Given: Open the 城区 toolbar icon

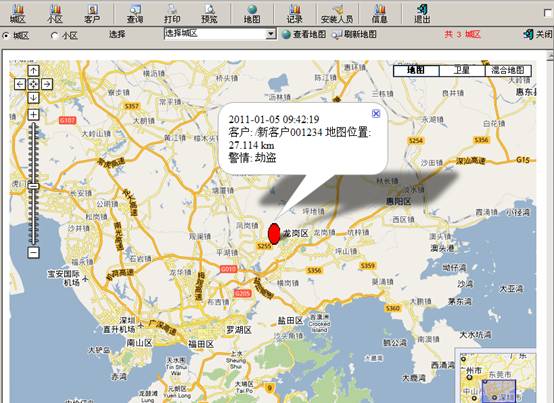Looking at the screenshot, I should click(x=17, y=13).
